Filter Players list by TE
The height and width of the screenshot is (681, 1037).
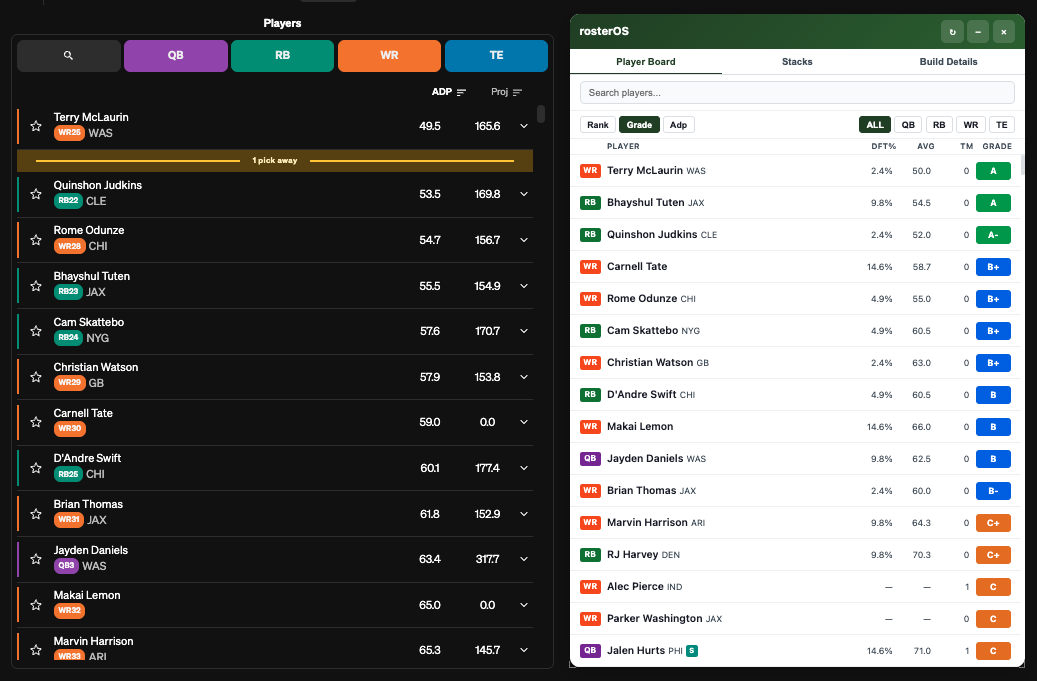point(497,56)
